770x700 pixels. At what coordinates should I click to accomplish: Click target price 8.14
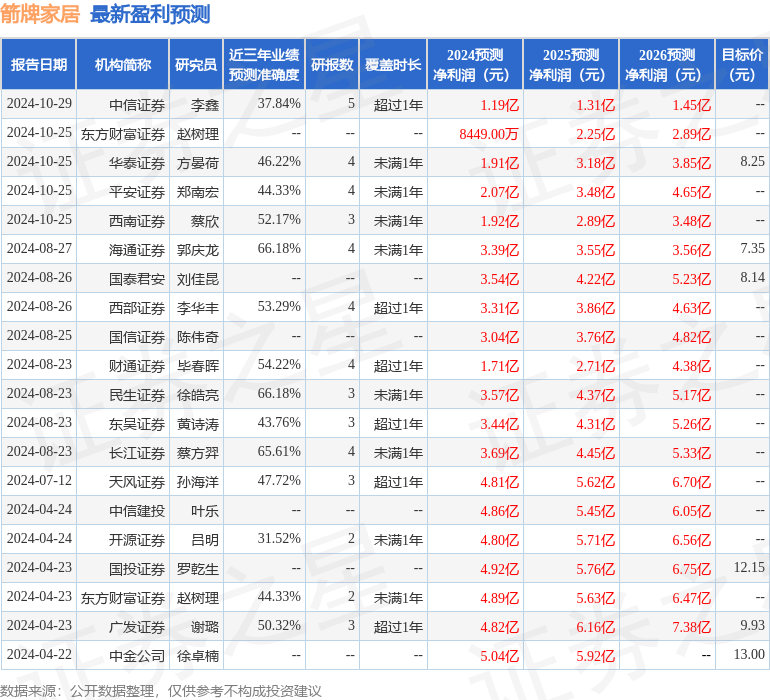tap(752, 278)
